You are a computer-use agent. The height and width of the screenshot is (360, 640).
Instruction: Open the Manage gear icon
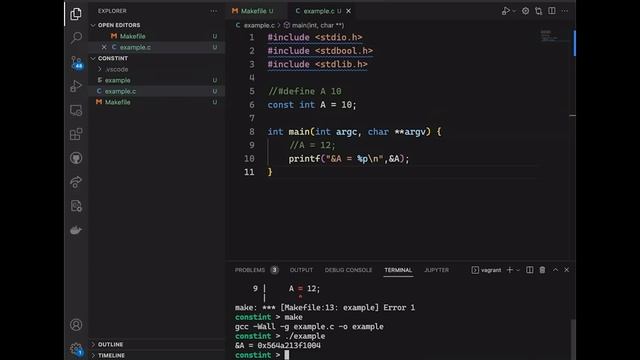point(76,349)
